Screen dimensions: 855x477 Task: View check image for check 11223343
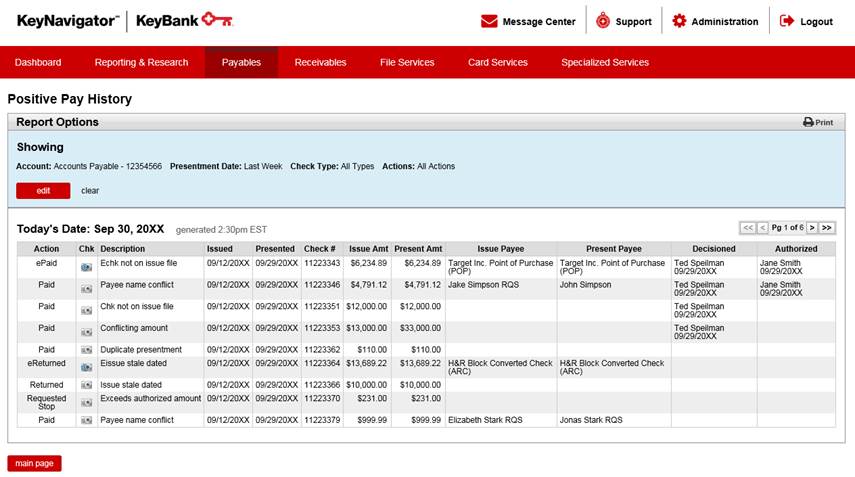(x=86, y=267)
